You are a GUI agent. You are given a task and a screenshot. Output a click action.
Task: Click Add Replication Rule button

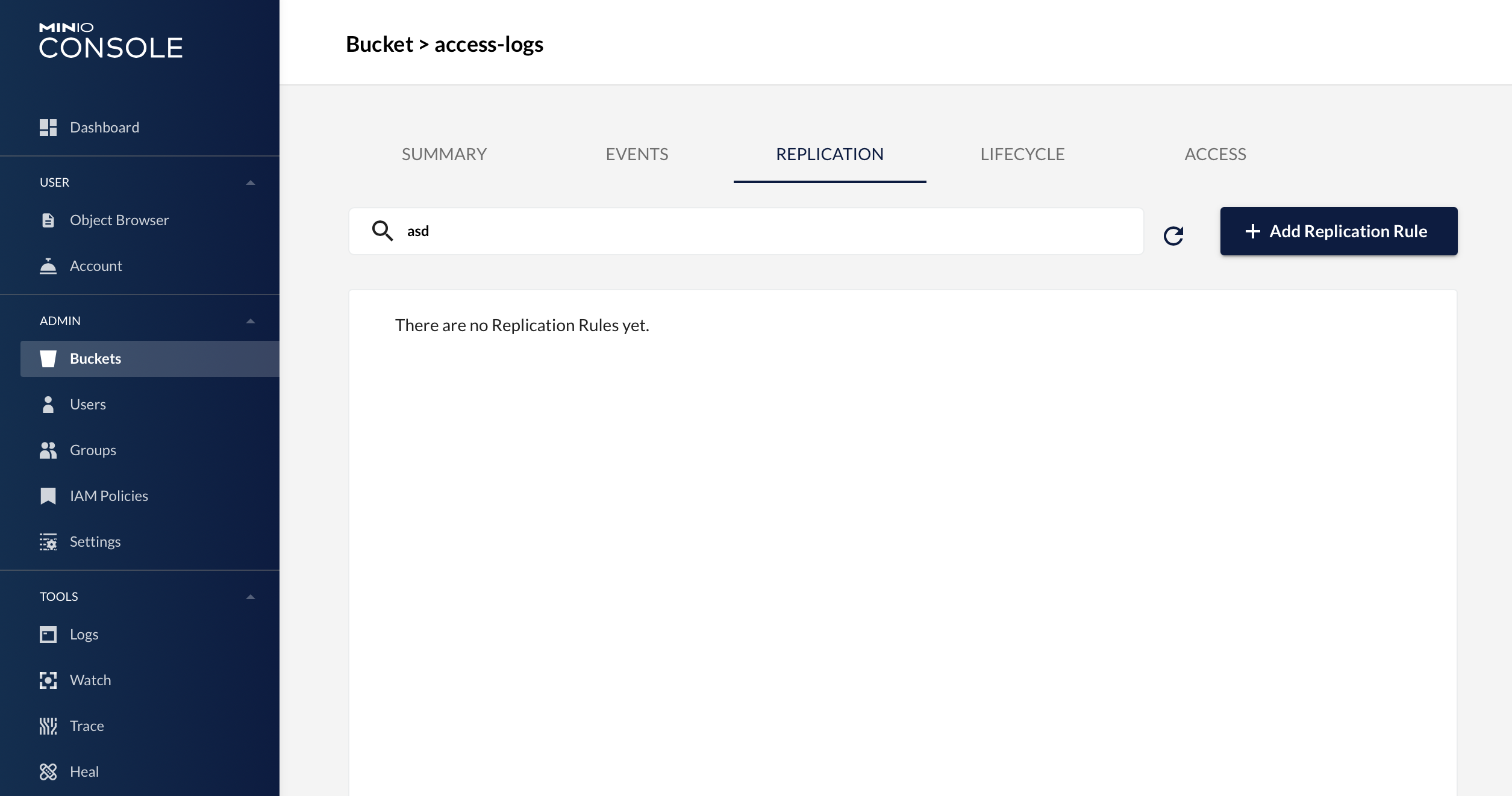[x=1339, y=231]
